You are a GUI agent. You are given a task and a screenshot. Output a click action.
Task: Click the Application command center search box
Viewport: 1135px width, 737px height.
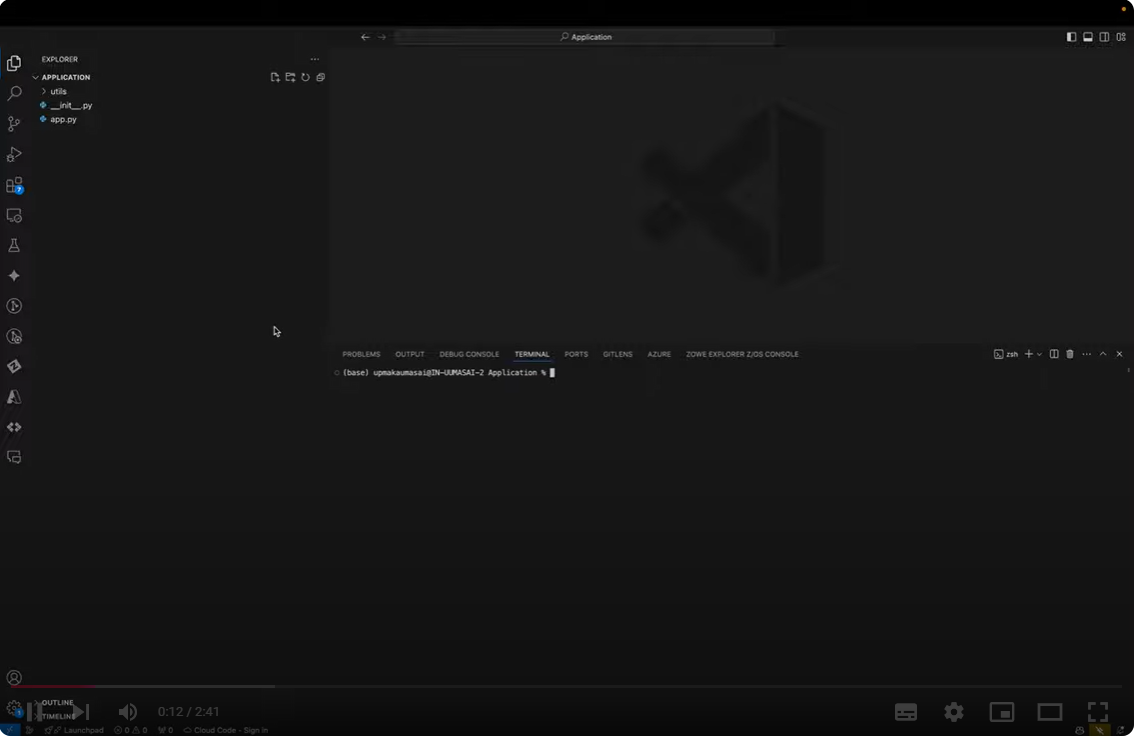click(x=586, y=37)
